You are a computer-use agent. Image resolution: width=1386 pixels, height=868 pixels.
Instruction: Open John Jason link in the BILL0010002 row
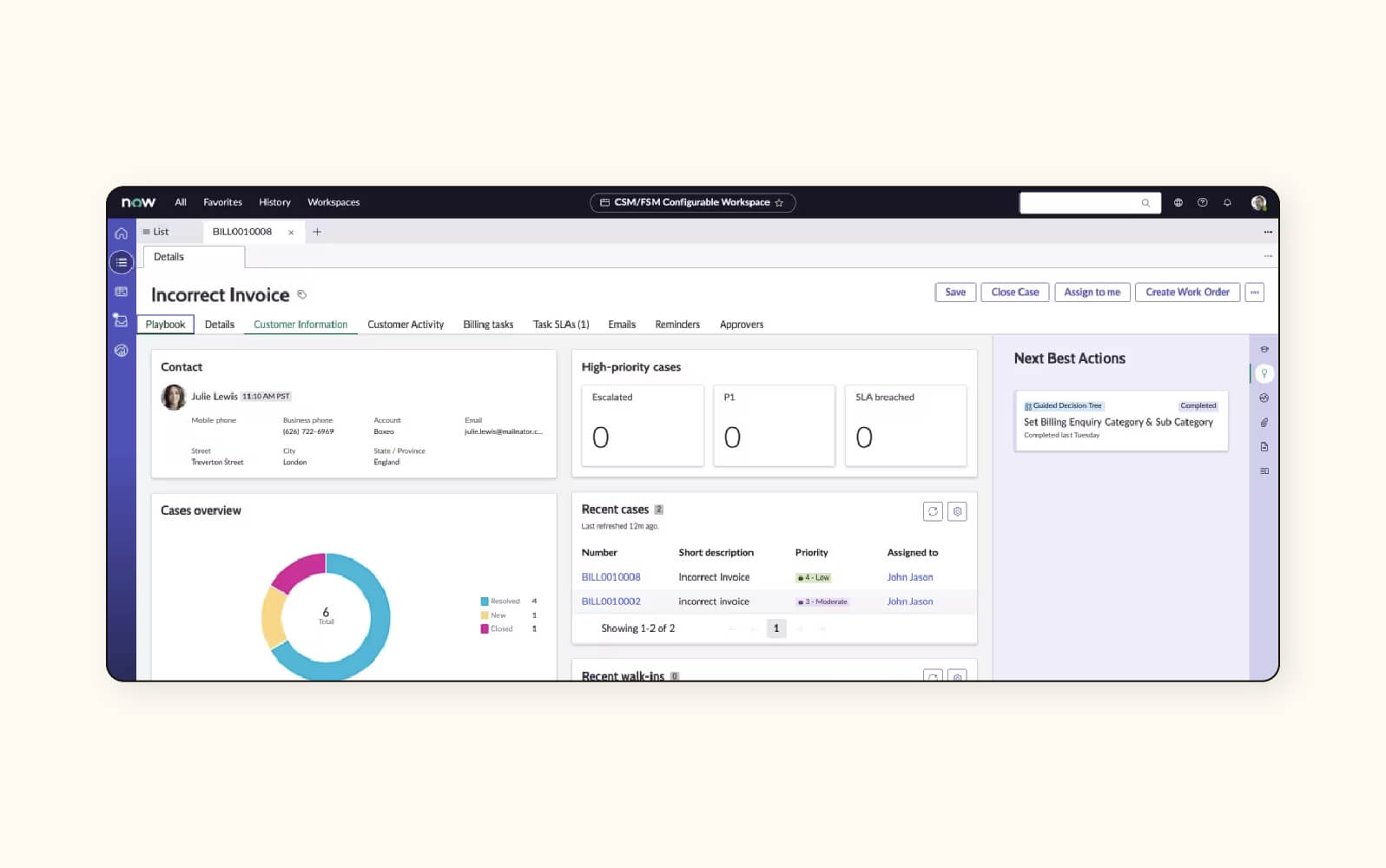point(910,602)
